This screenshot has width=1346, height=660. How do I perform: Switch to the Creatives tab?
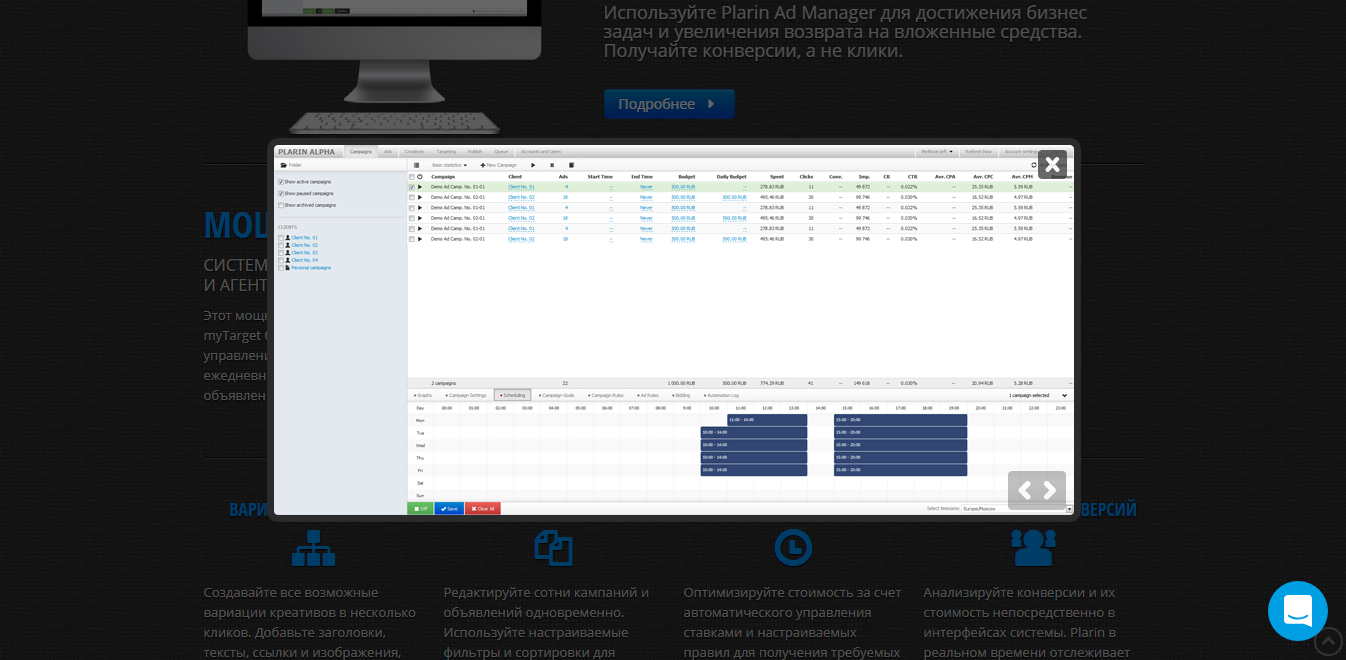414,152
